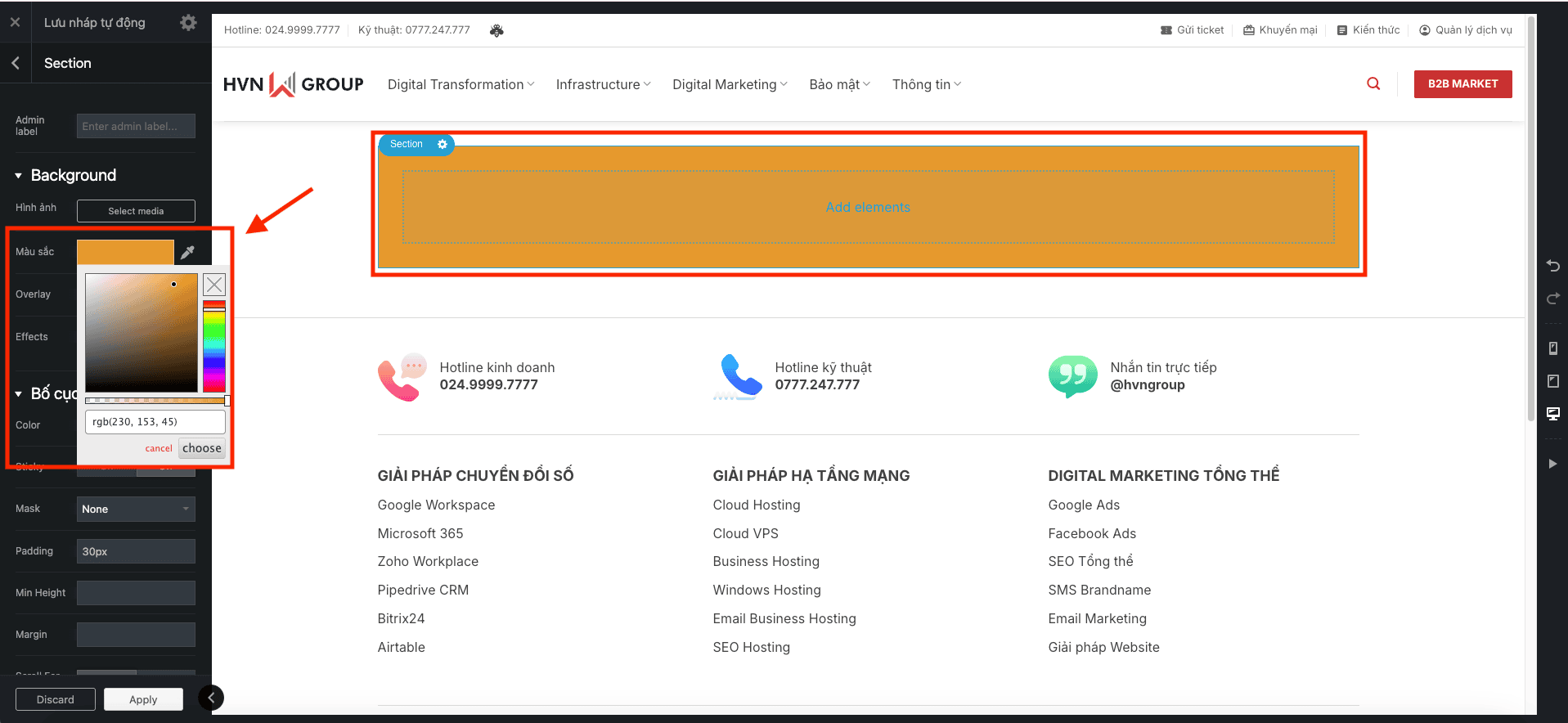Open Khuyến mại link
Image resolution: width=1568 pixels, height=723 pixels.
tap(1280, 30)
